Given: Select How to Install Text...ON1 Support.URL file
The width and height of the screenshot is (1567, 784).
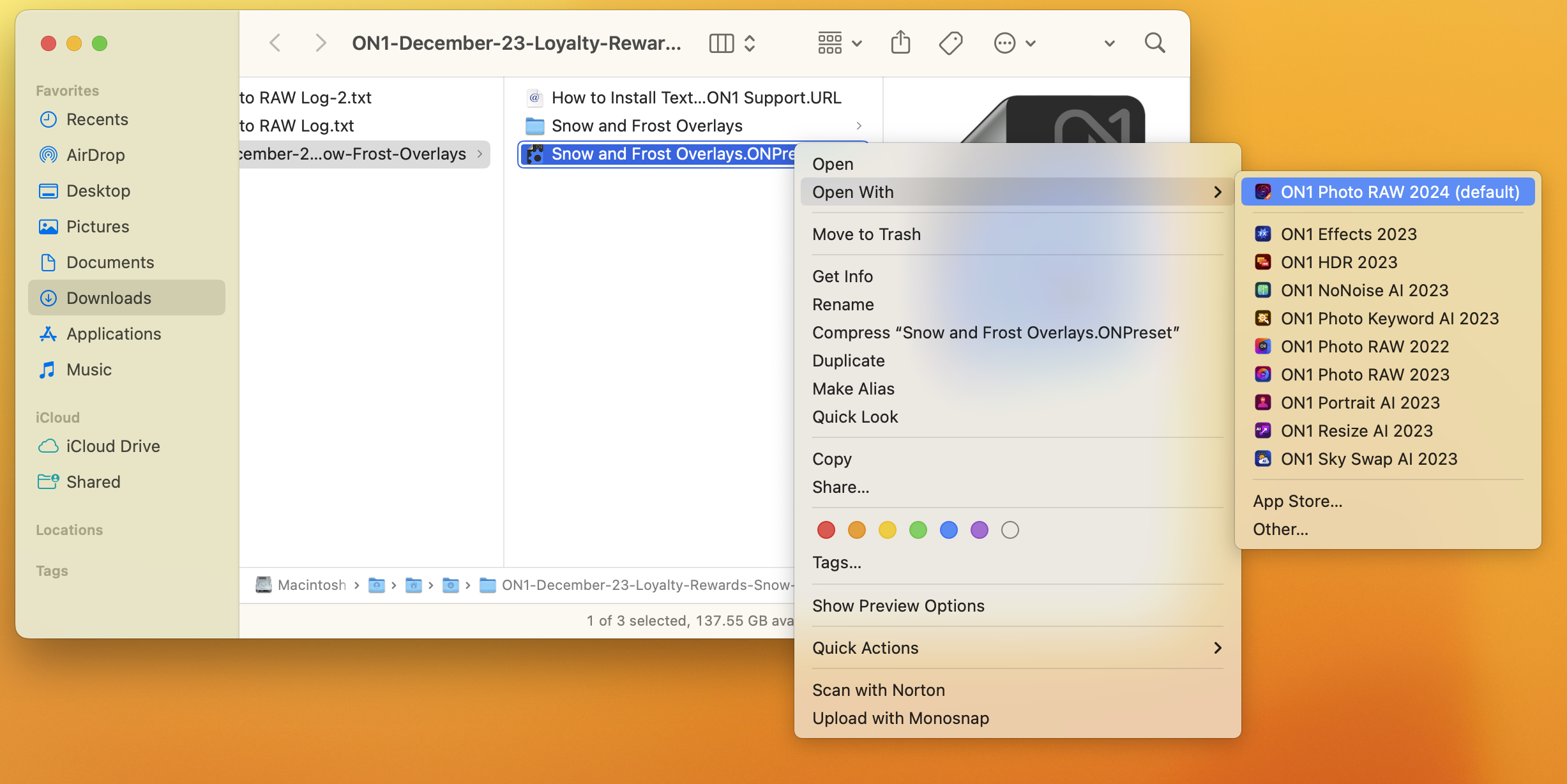Looking at the screenshot, I should click(x=693, y=98).
